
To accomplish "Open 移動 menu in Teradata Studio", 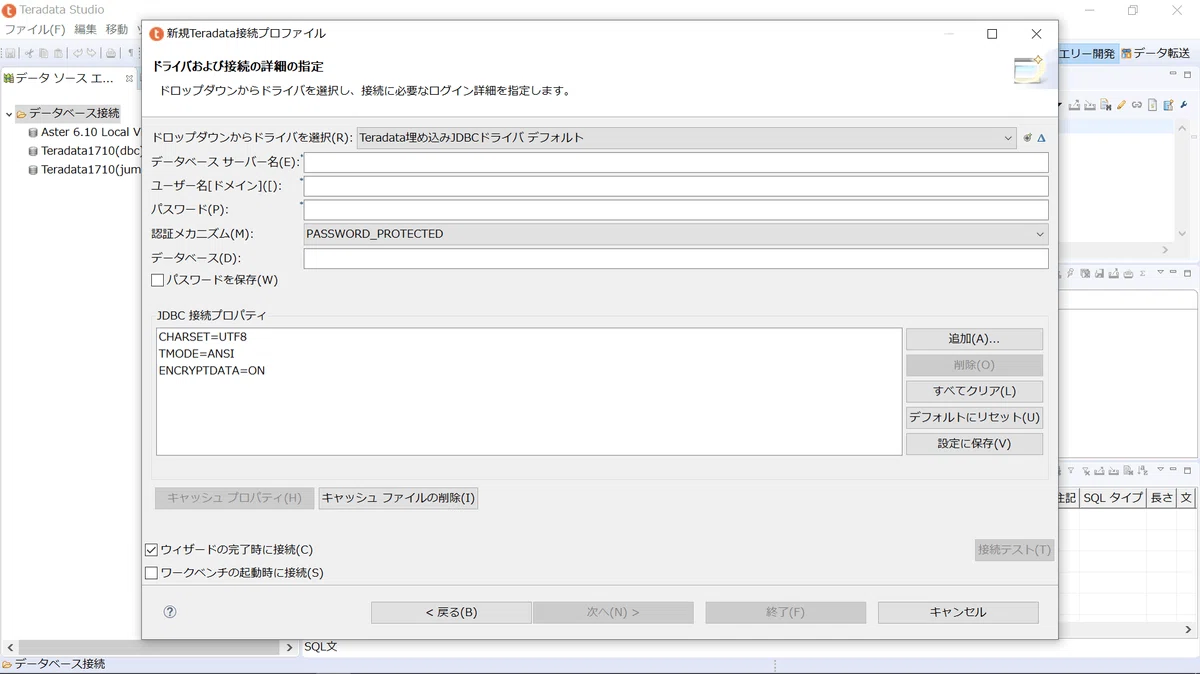I will click(x=117, y=30).
